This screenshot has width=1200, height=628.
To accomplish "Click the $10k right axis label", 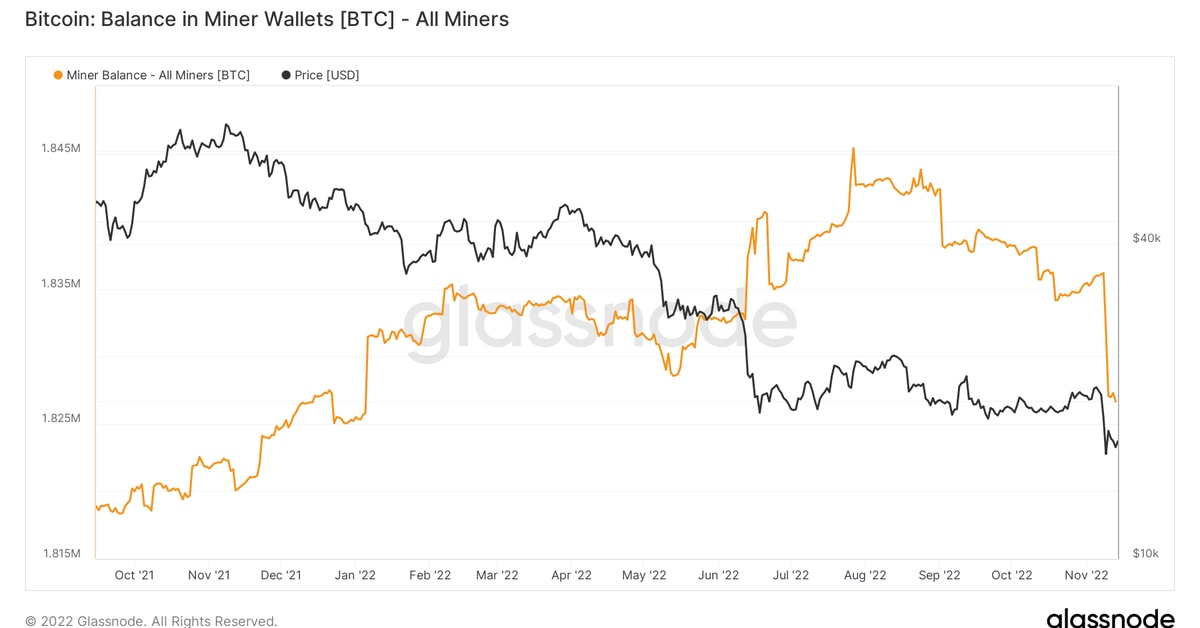I will coord(1146,553).
